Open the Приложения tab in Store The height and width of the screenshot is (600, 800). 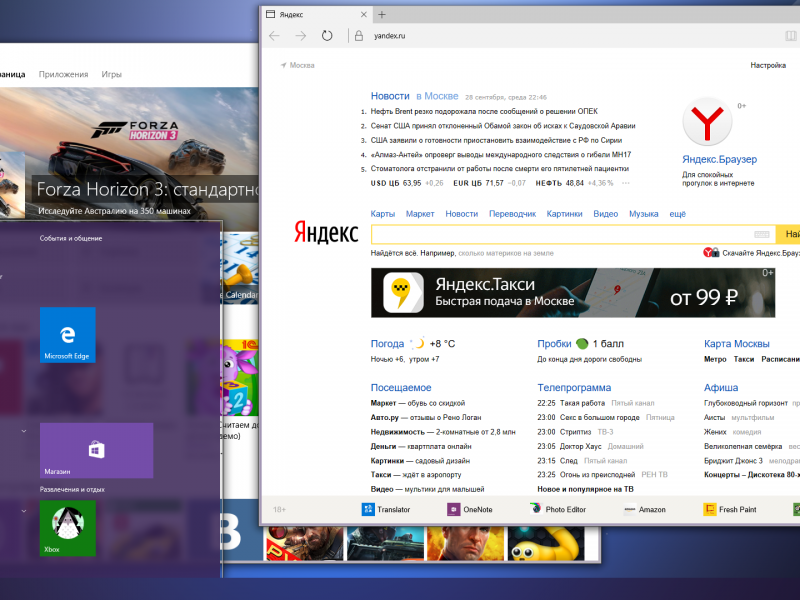[x=63, y=74]
